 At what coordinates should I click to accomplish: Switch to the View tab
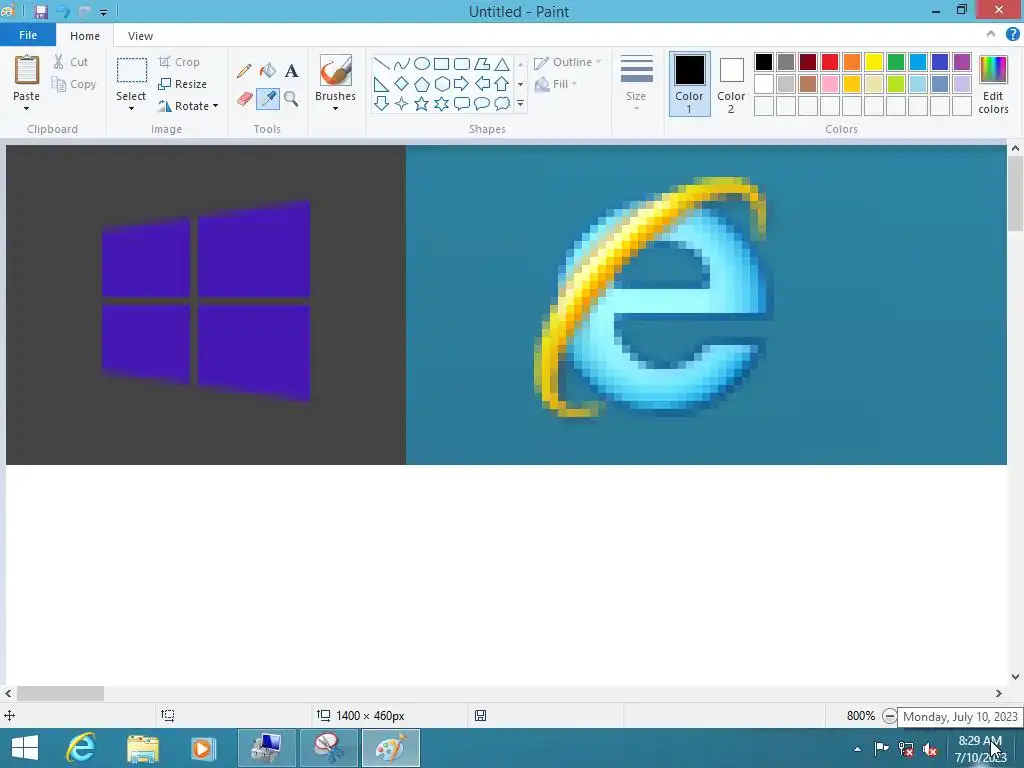point(140,36)
